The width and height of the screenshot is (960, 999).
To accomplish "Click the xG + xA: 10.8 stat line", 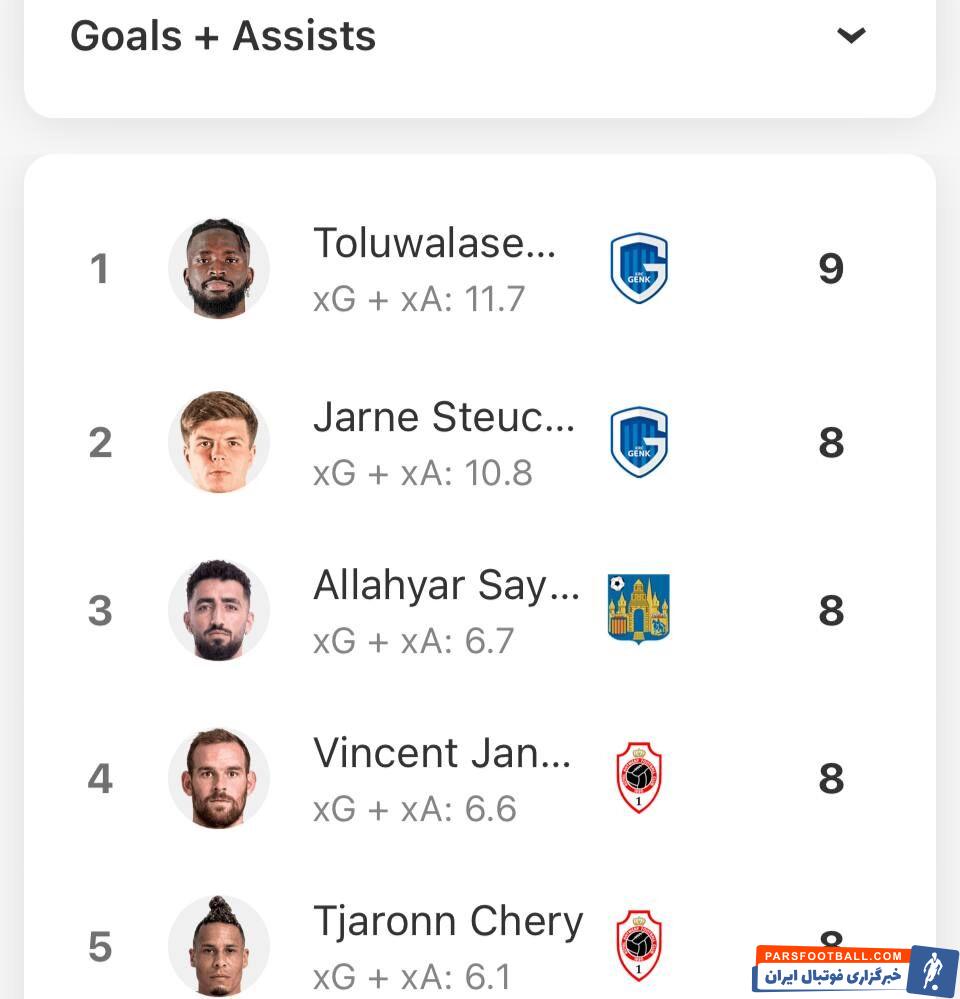I will [x=422, y=473].
